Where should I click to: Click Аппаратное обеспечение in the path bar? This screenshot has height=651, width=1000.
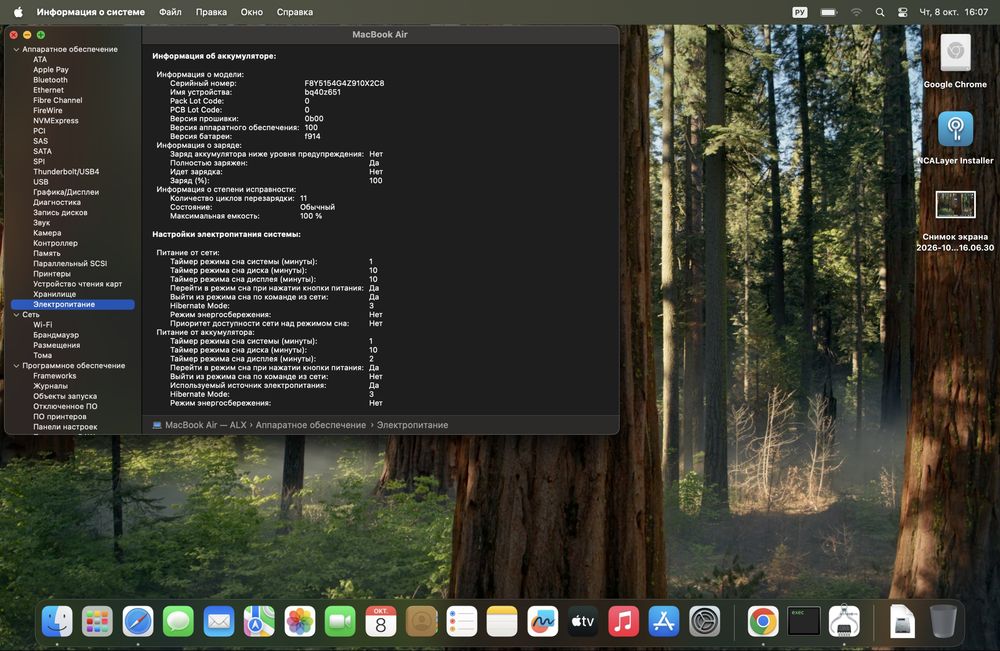click(x=311, y=425)
